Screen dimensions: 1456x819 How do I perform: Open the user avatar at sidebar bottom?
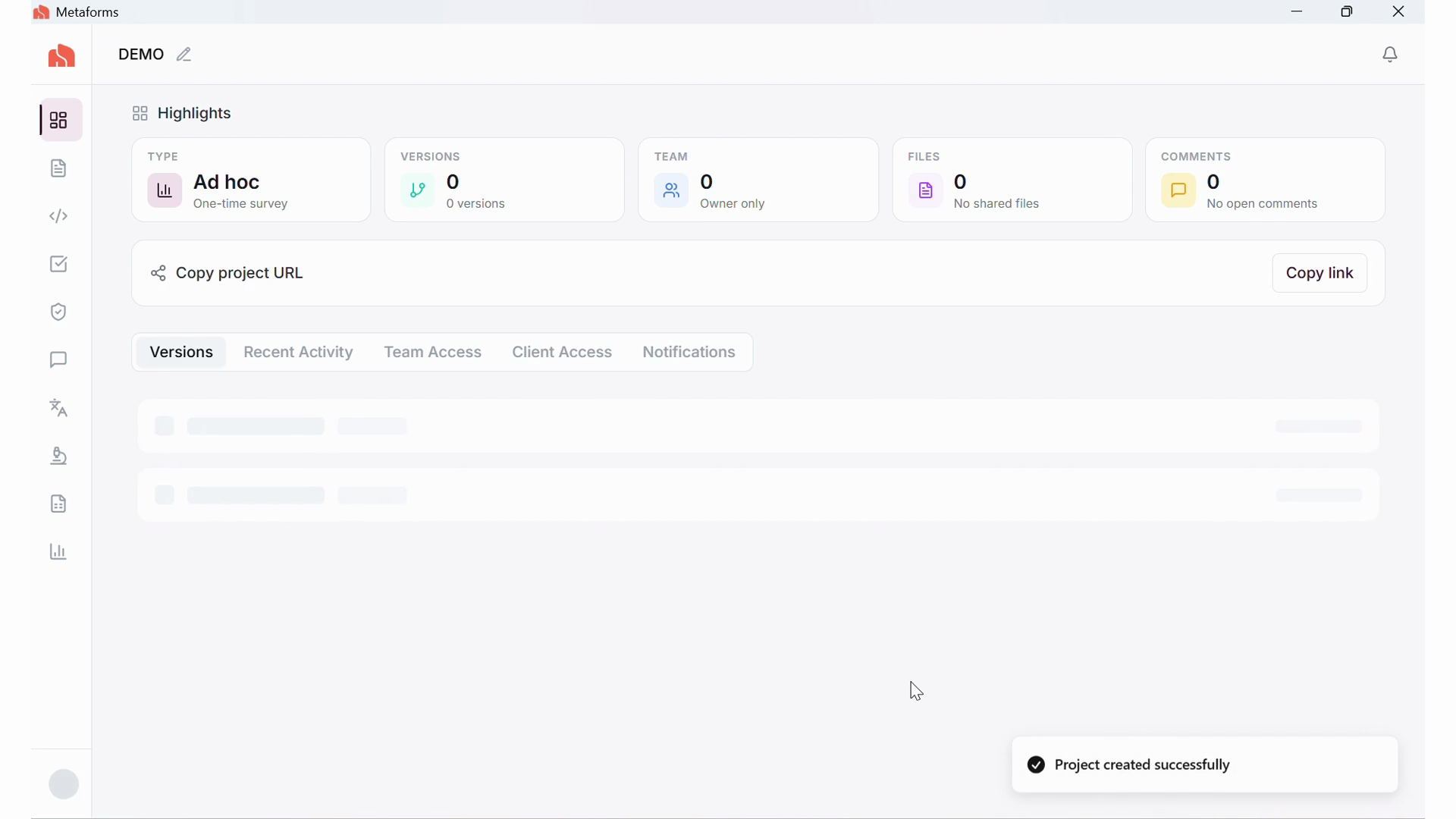coord(64,784)
